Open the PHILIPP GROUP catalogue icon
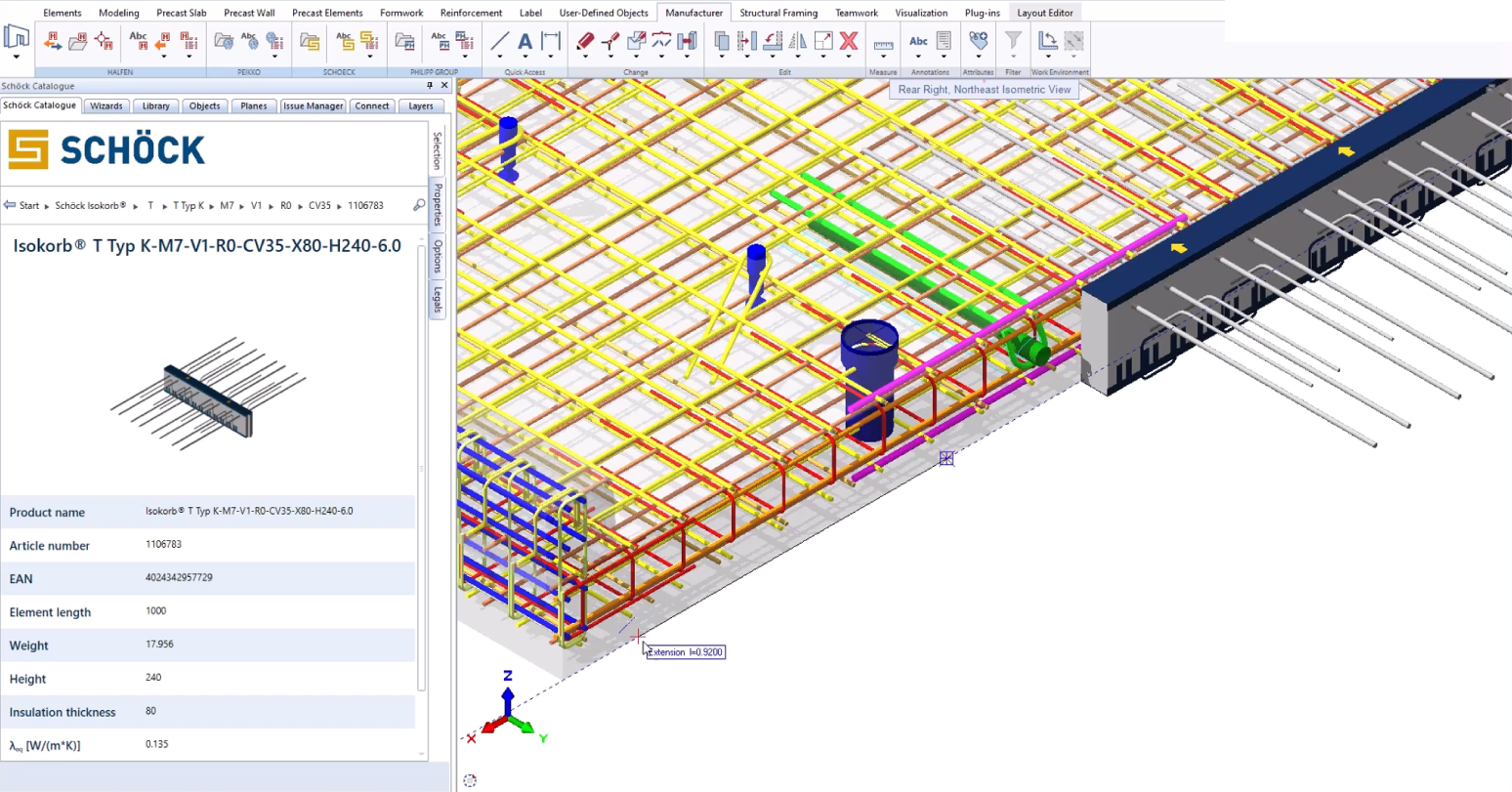The height and width of the screenshot is (792, 1512). [404, 41]
